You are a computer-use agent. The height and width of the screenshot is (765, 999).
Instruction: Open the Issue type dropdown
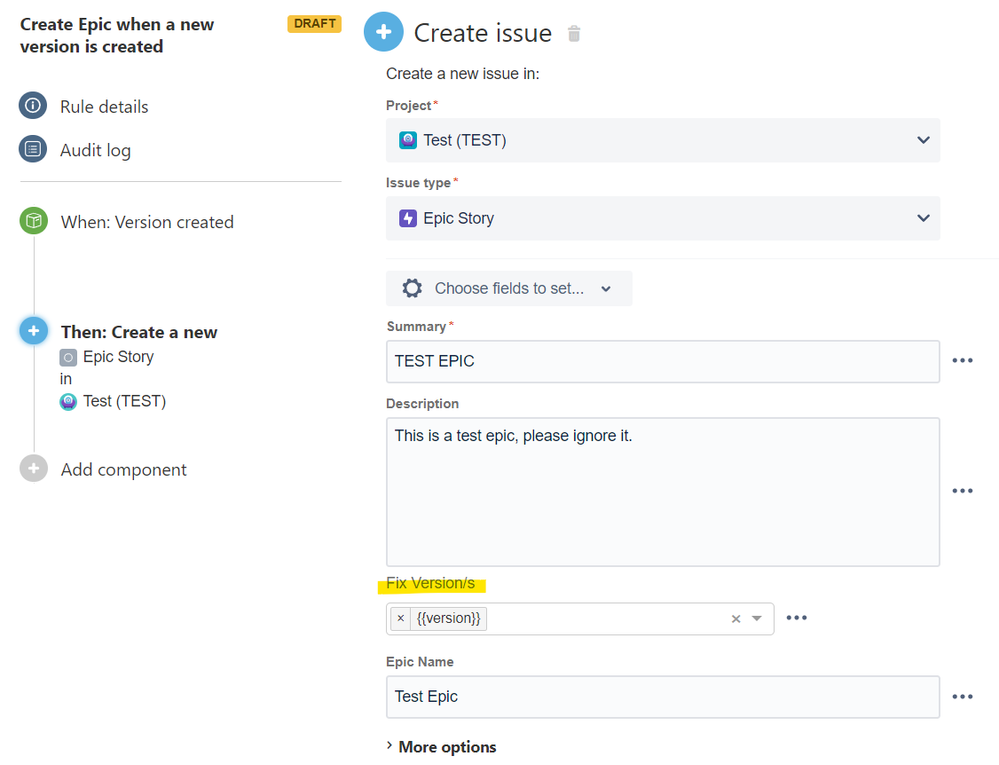[663, 218]
